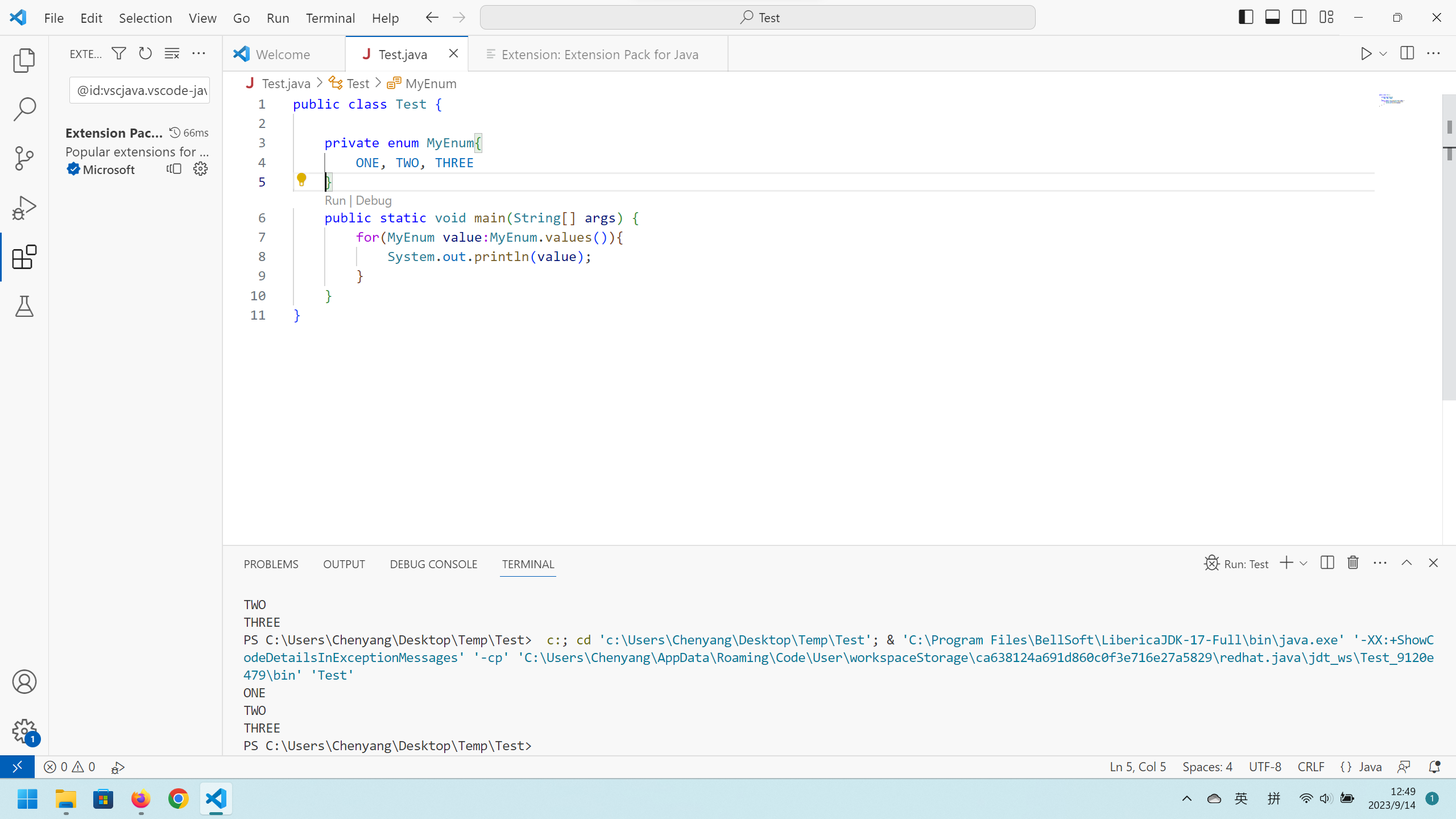Expand the Run Java dropdown arrow
This screenshot has width=1456, height=819.
[x=1383, y=54]
